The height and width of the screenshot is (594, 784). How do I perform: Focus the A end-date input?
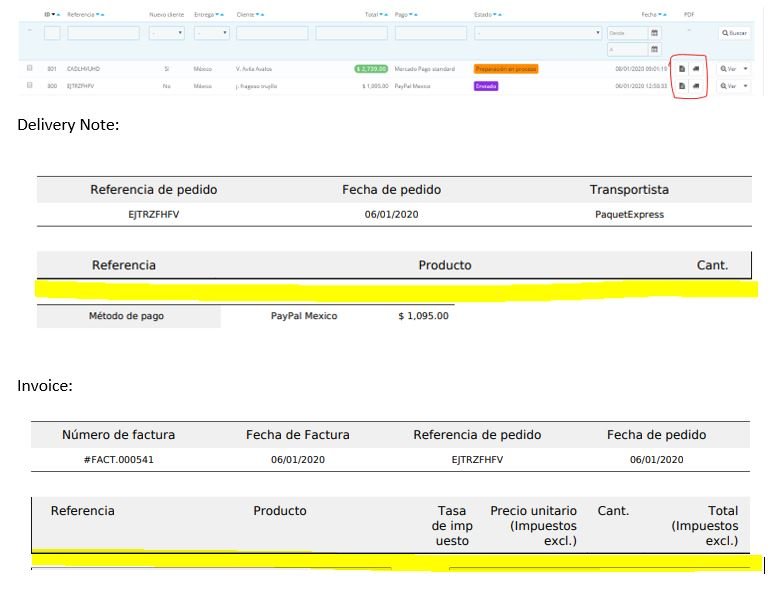[x=628, y=49]
